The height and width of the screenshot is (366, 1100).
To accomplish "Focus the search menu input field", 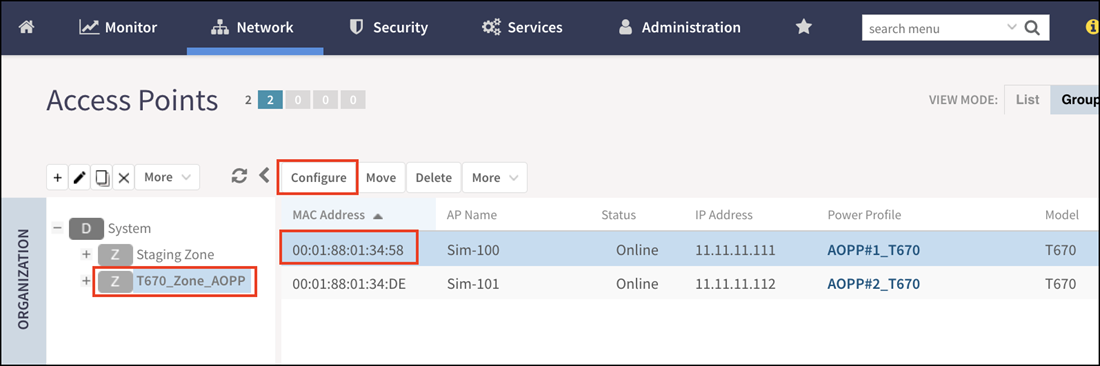I will (x=934, y=29).
